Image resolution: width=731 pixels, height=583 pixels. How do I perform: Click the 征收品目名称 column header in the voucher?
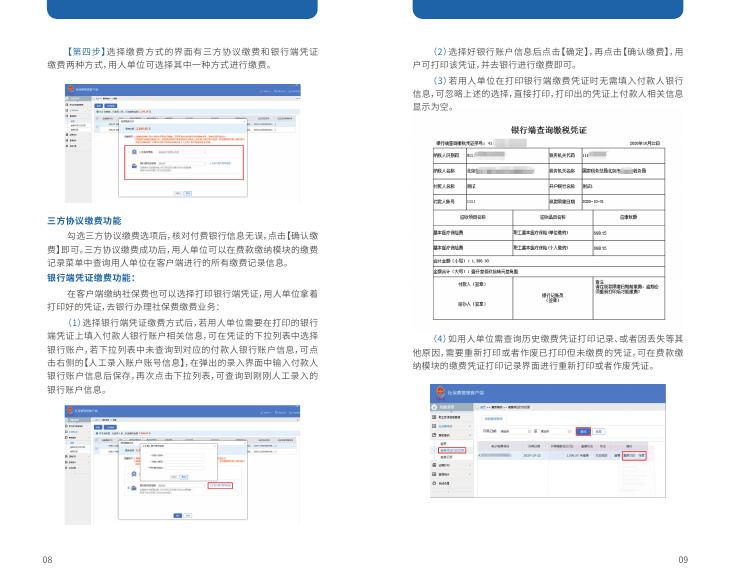point(552,217)
